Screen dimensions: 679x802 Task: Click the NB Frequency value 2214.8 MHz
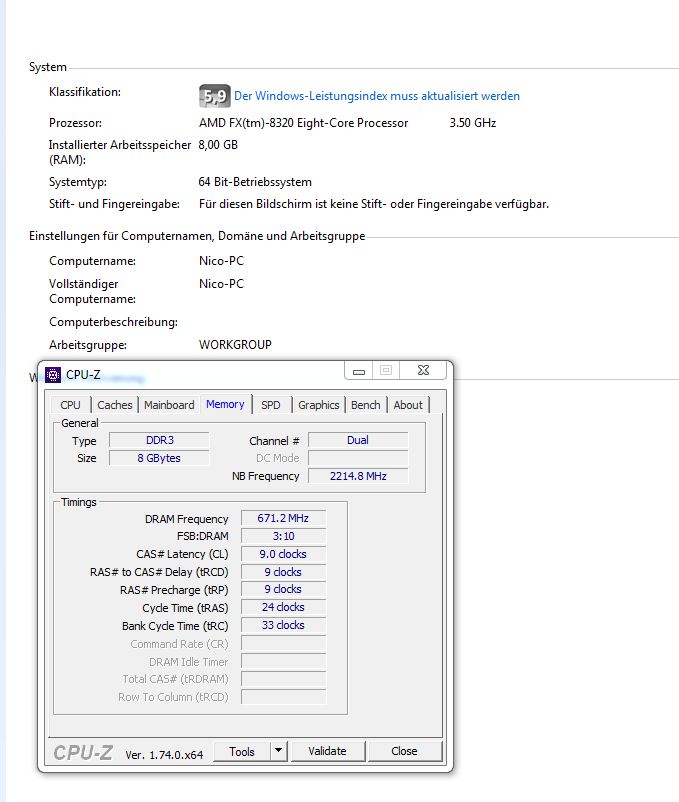(358, 476)
